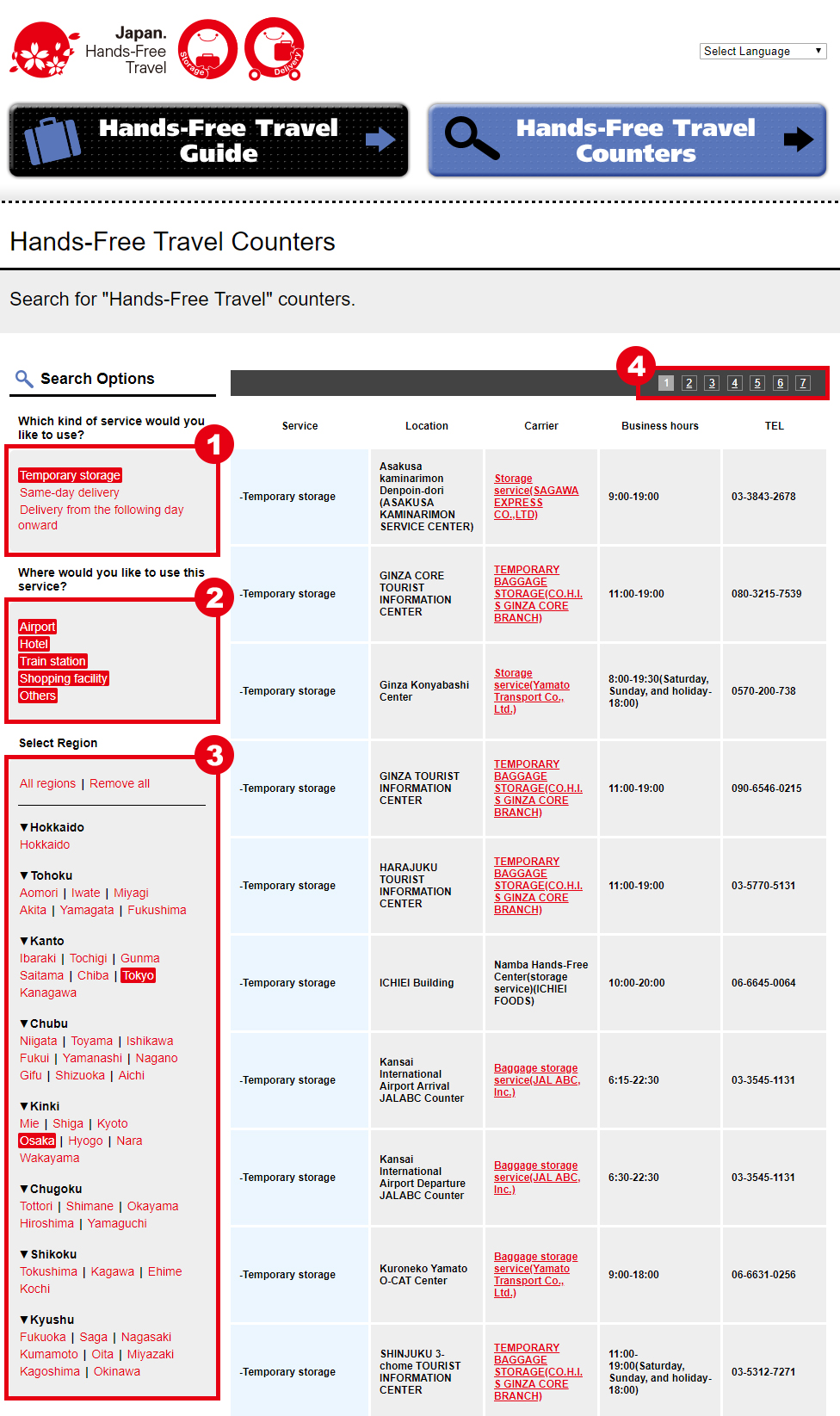
Task: Deselect the highlighted Osaka region
Action: click(37, 1141)
